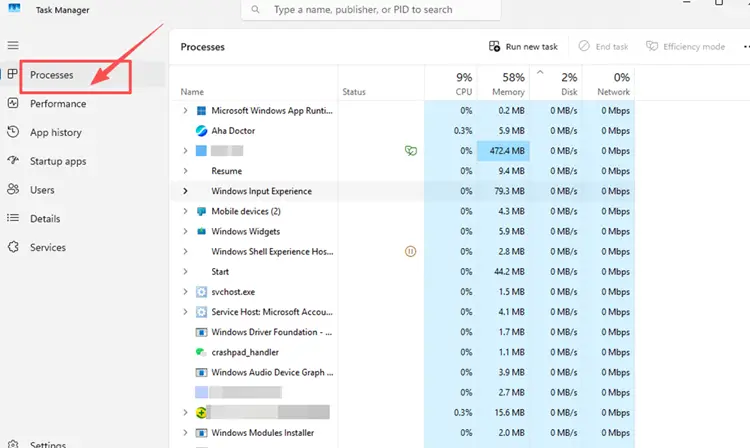This screenshot has width=750, height=448.
Task: Open the Services tab
Action: 48,247
